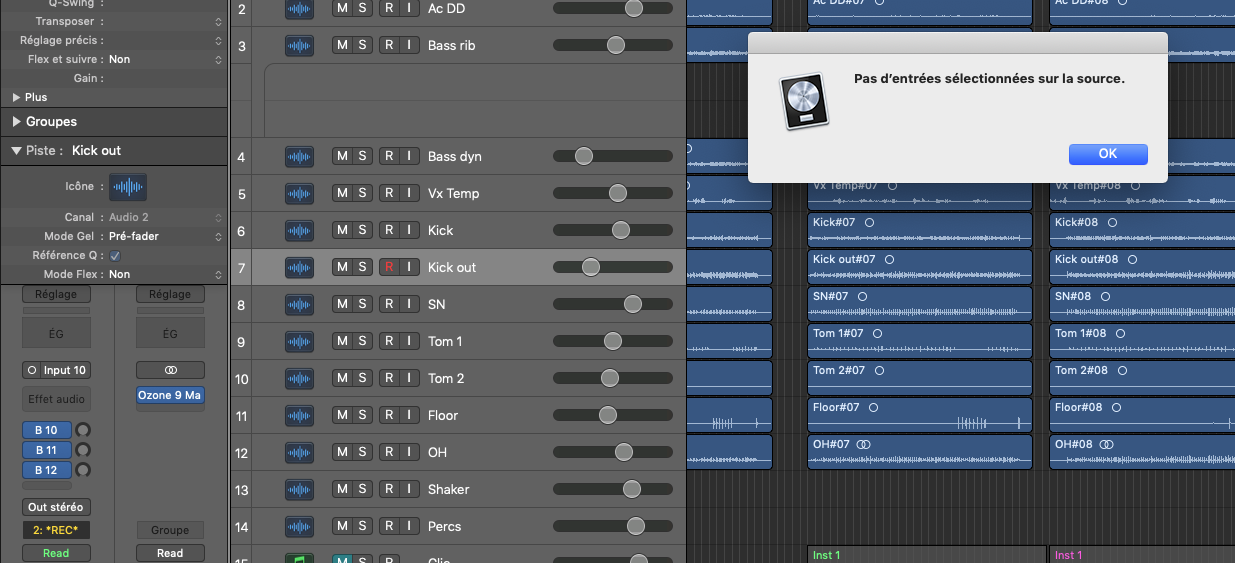Click the Kick track waveform icon

299,230
